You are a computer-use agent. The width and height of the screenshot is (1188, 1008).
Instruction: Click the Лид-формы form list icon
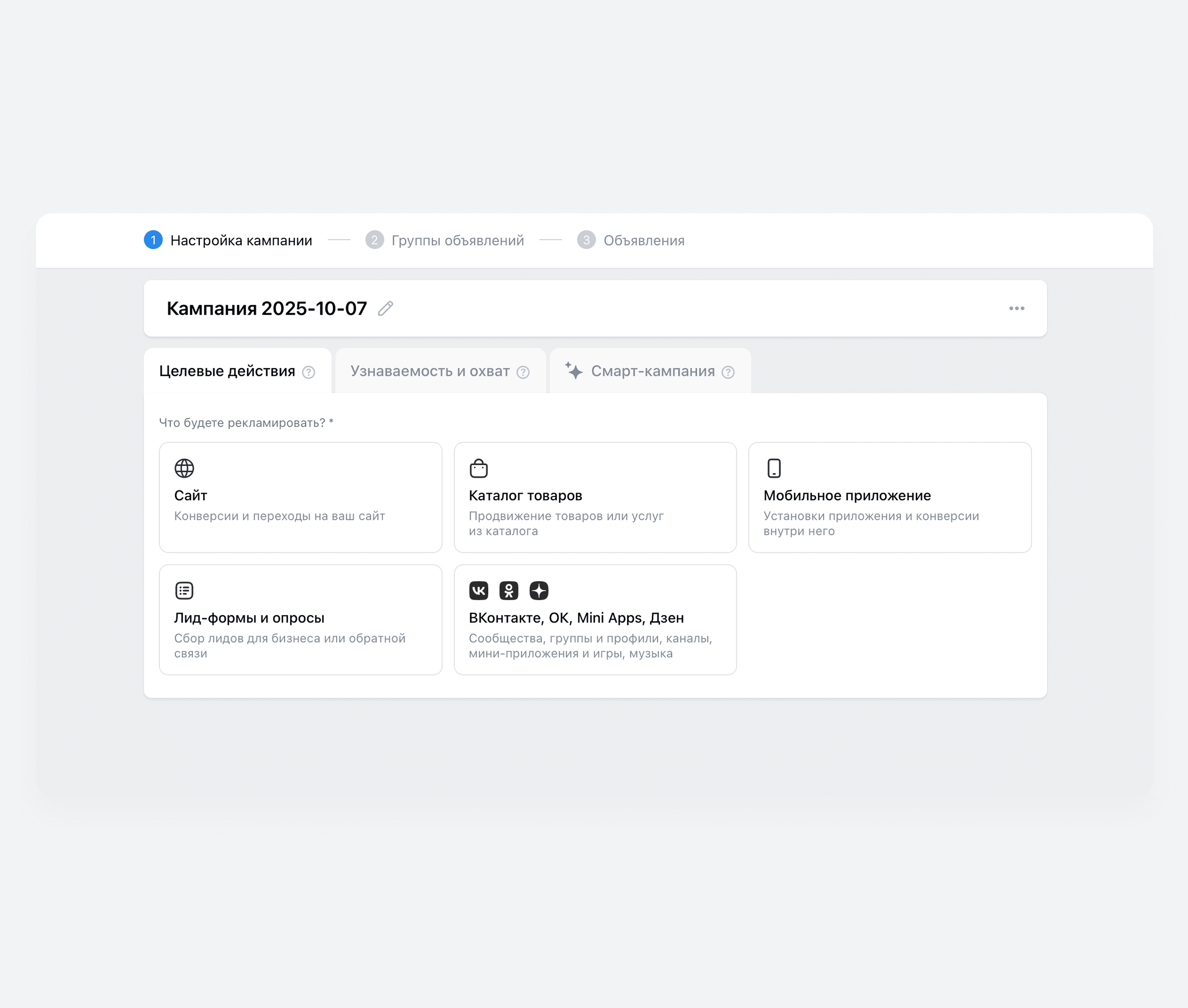click(184, 590)
